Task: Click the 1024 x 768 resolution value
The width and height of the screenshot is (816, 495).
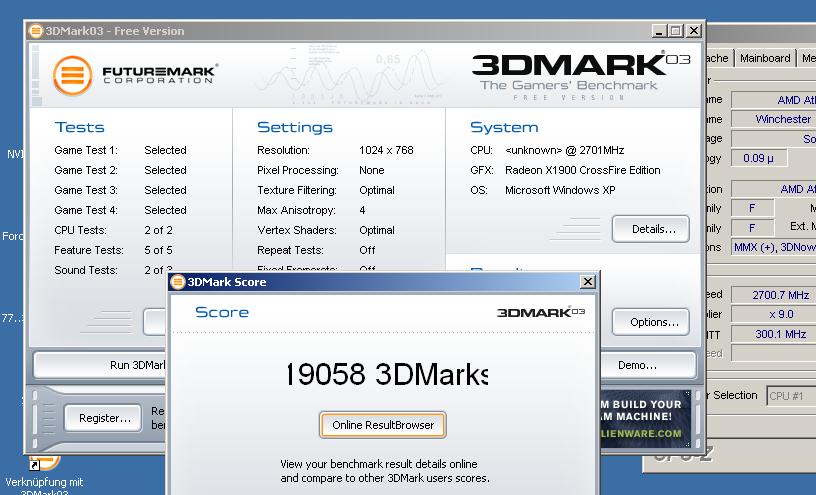Action: pos(386,150)
